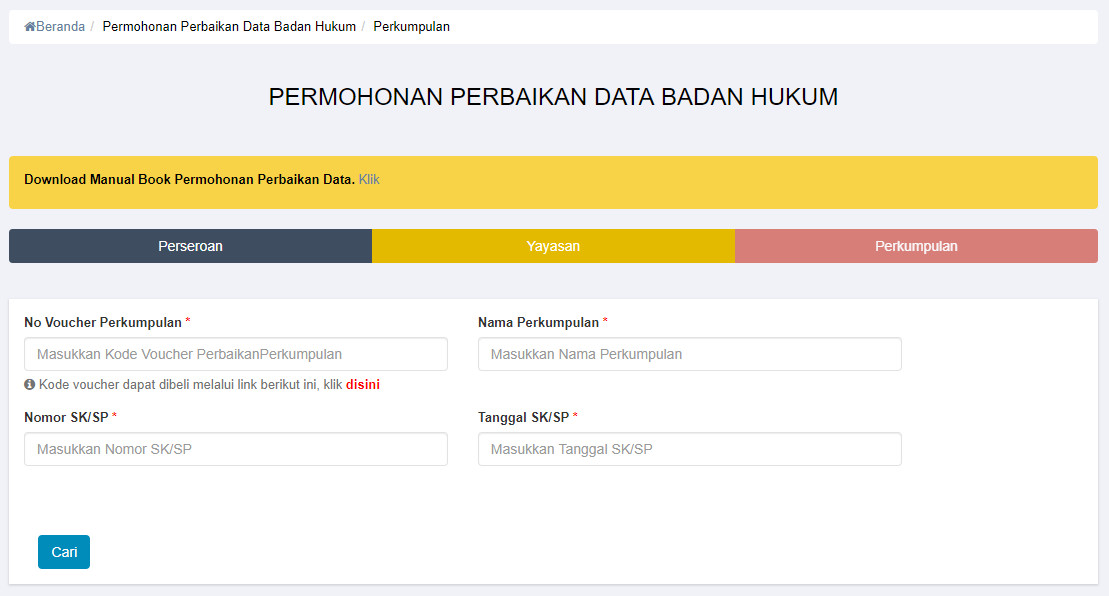Switch to the Perseroan tab

pyautogui.click(x=190, y=246)
